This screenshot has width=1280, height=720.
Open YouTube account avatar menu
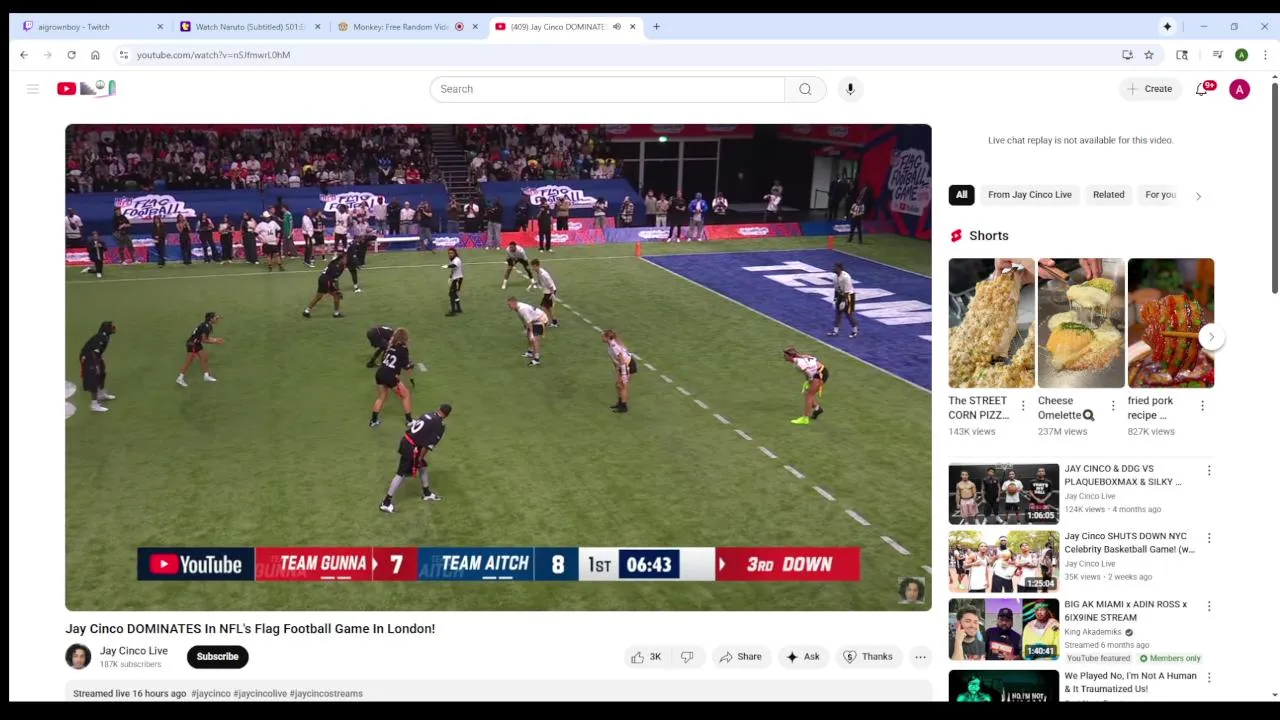pos(1239,89)
